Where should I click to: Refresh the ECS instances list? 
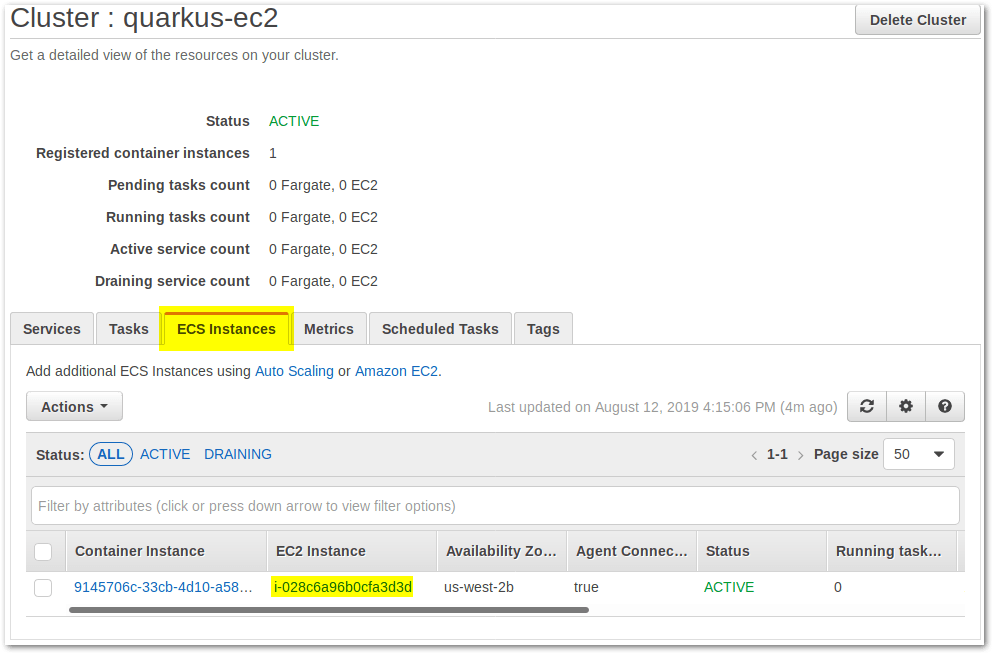click(866, 406)
